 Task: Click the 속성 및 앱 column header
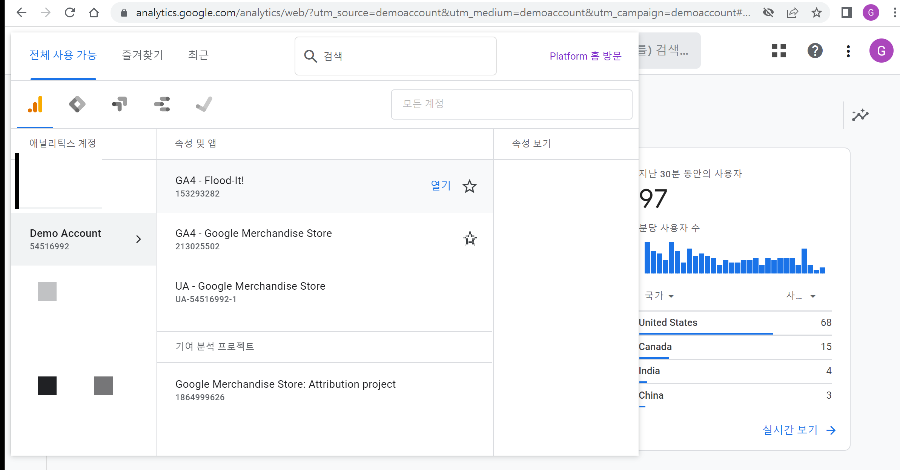coord(196,143)
